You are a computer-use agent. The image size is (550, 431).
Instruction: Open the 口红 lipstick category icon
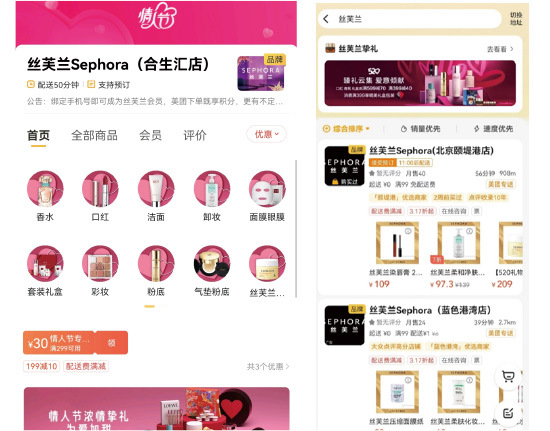(100, 189)
